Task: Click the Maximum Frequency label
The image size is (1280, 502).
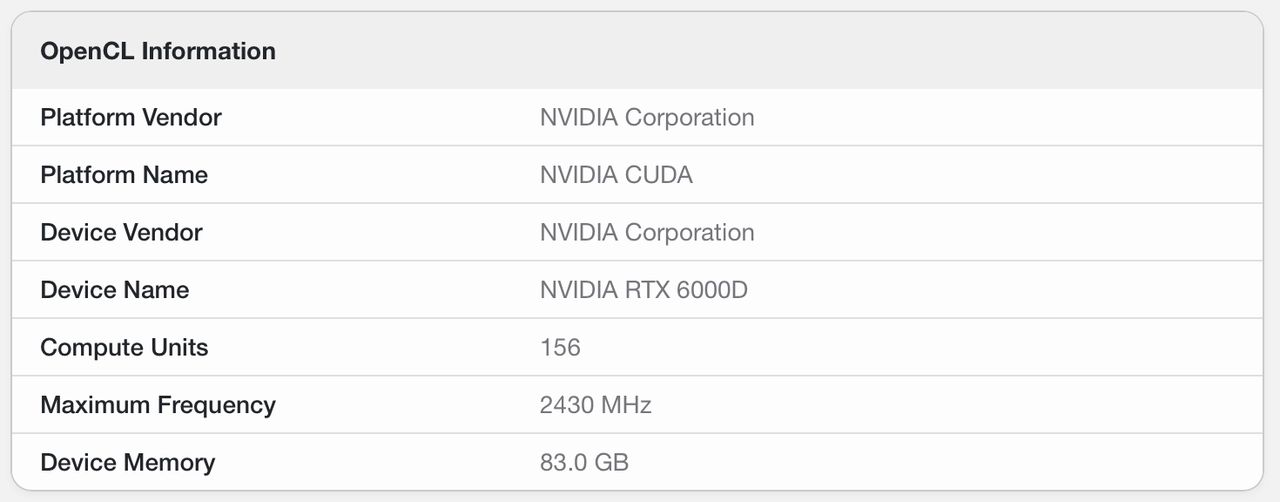Action: pyautogui.click(x=158, y=405)
